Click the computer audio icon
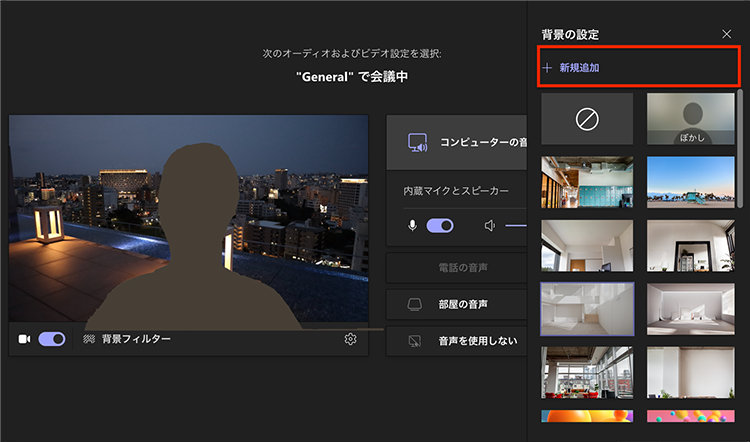The image size is (750, 442). (x=417, y=143)
